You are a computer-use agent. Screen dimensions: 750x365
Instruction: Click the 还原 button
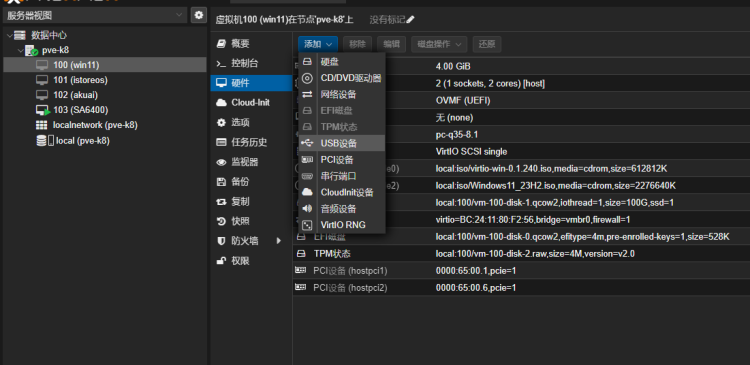pyautogui.click(x=487, y=44)
